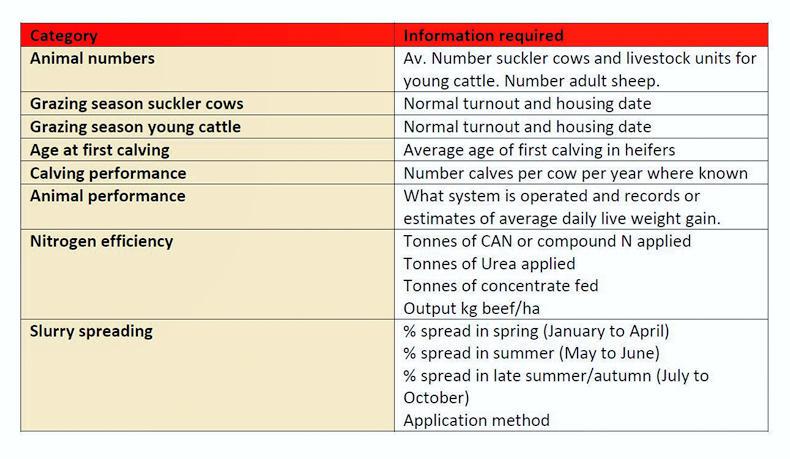Click "% spread in spring (January to April)"
The image size is (790, 459).
pos(536,331)
